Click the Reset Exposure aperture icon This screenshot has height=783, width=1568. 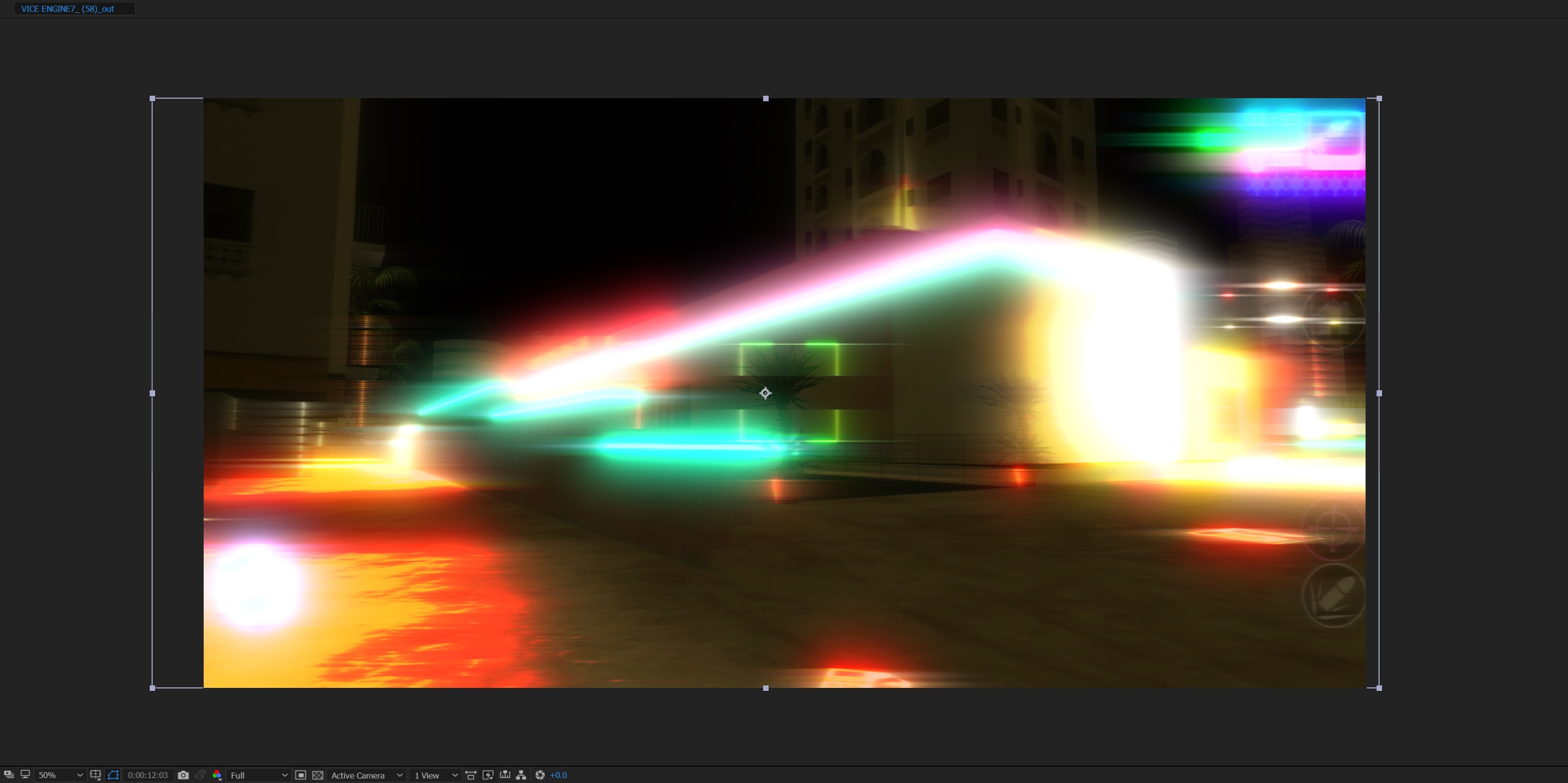[x=540, y=775]
